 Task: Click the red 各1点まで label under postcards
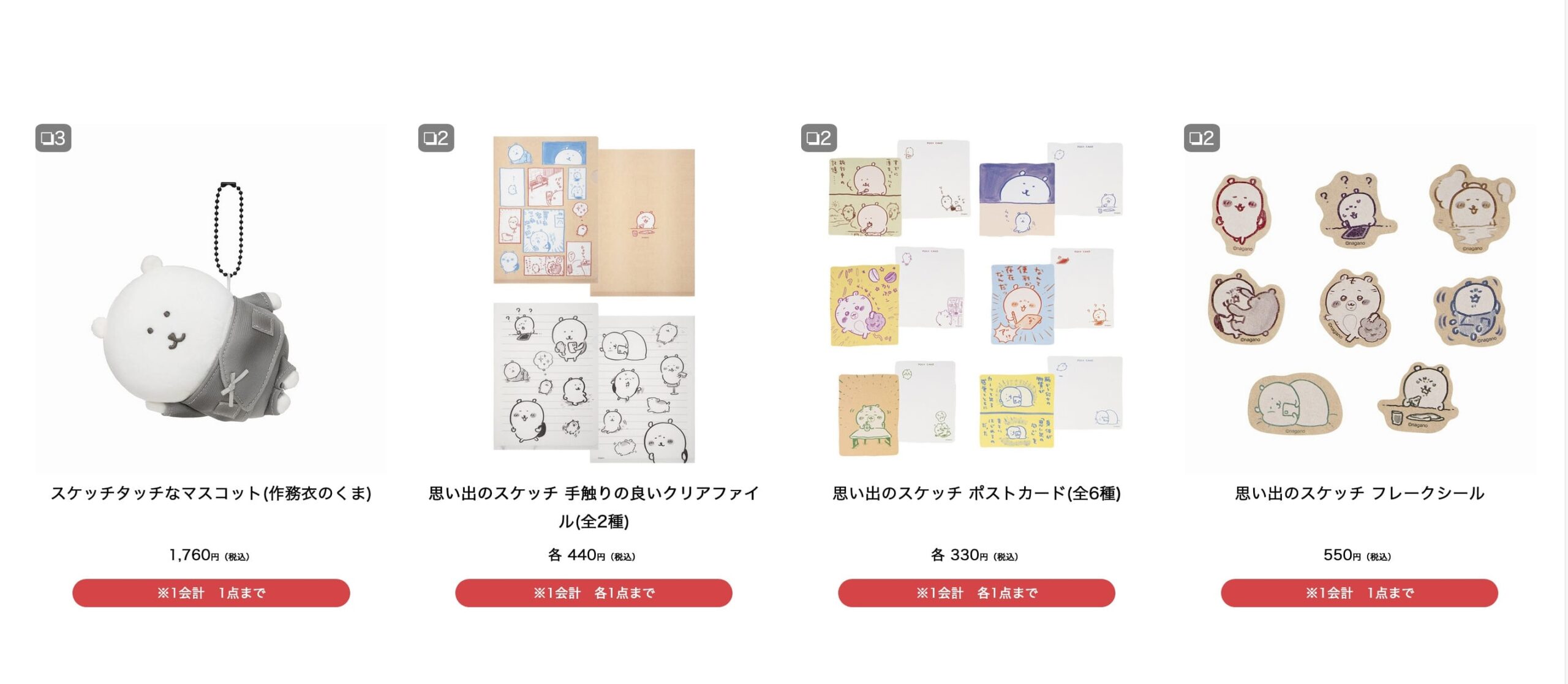[976, 593]
